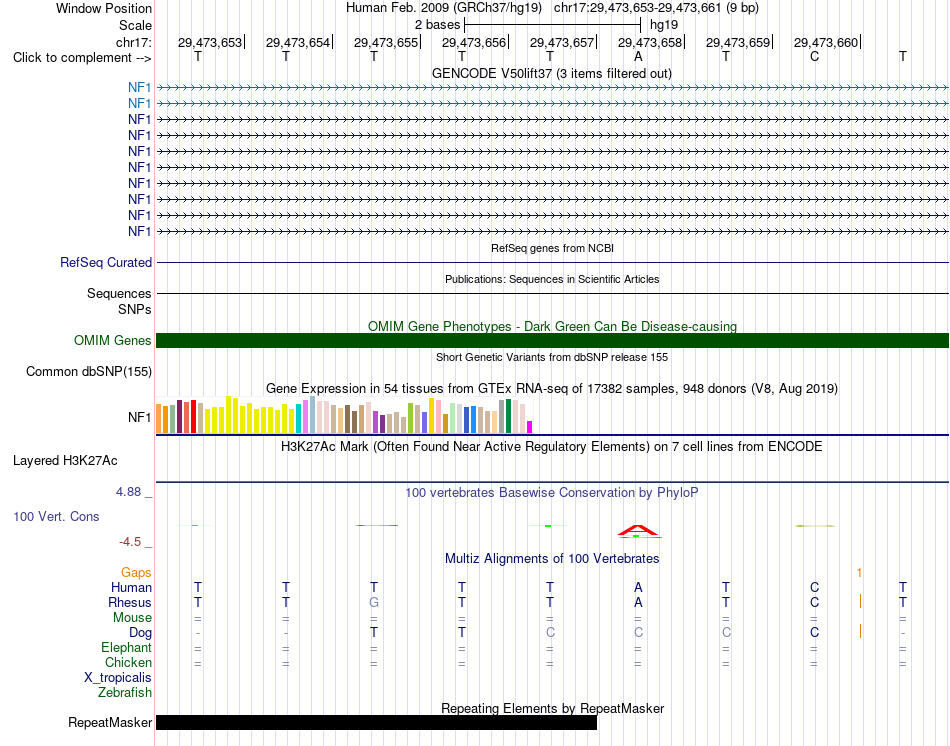Click the 'Rhesus' alignment row label
Viewport: 950px width, 746px height.
pos(130,602)
